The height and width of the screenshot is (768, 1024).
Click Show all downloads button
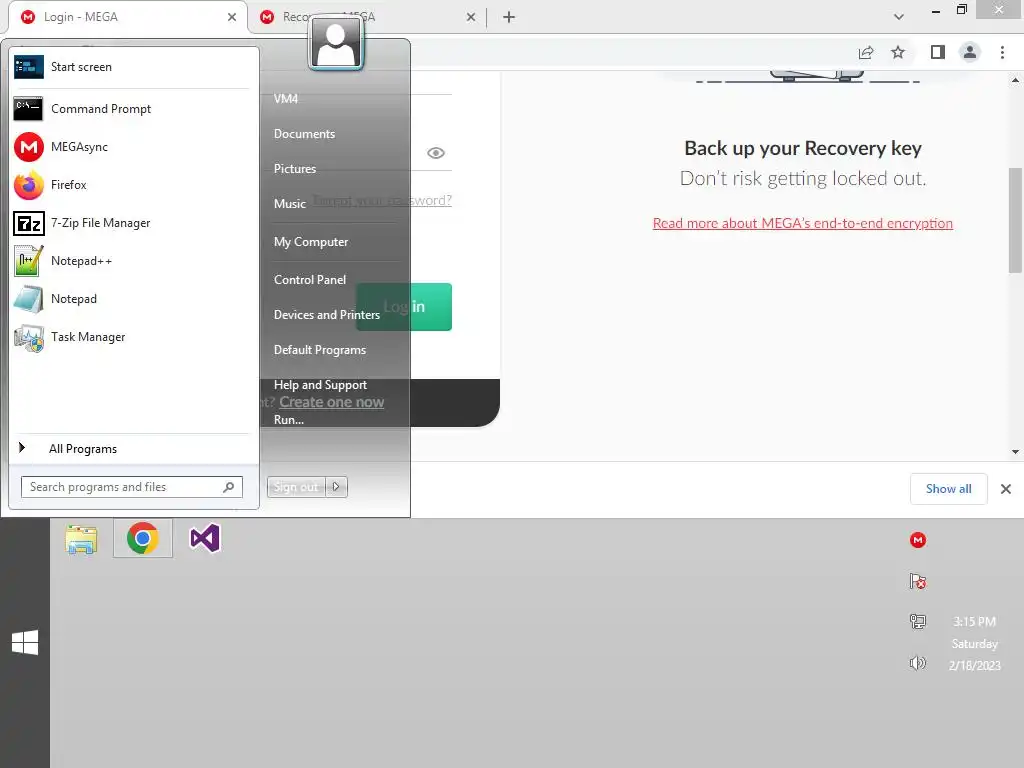pyautogui.click(x=948, y=488)
